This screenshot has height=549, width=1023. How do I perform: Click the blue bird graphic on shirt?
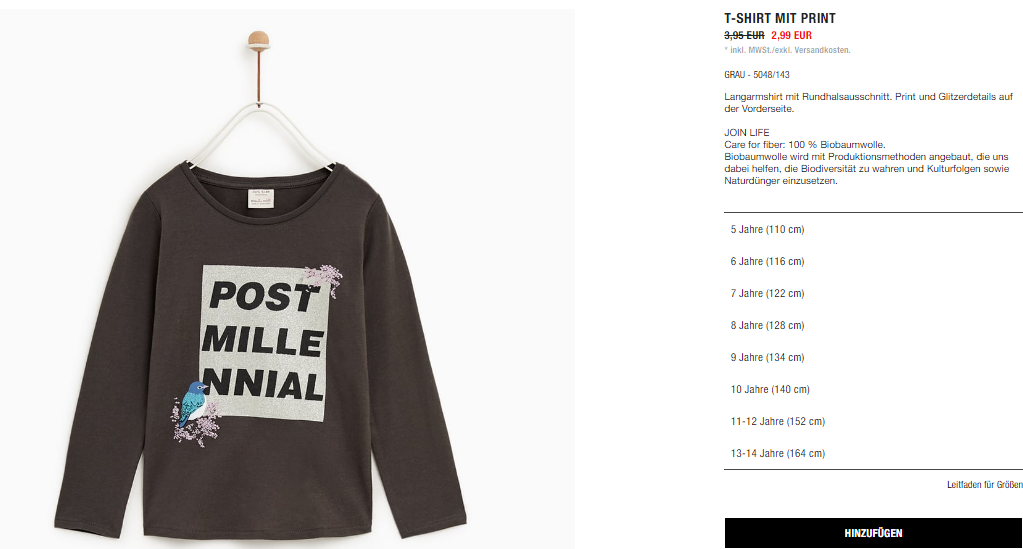click(193, 403)
